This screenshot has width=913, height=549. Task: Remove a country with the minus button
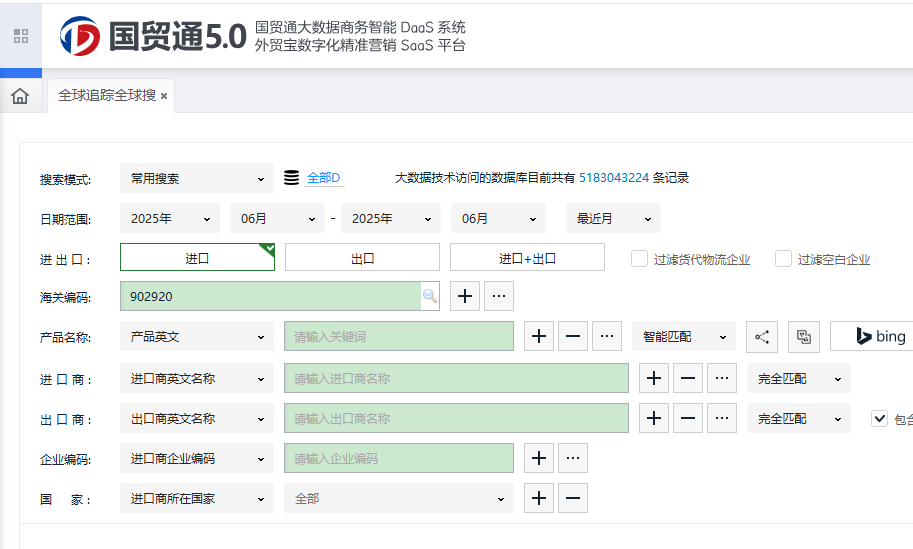point(573,498)
